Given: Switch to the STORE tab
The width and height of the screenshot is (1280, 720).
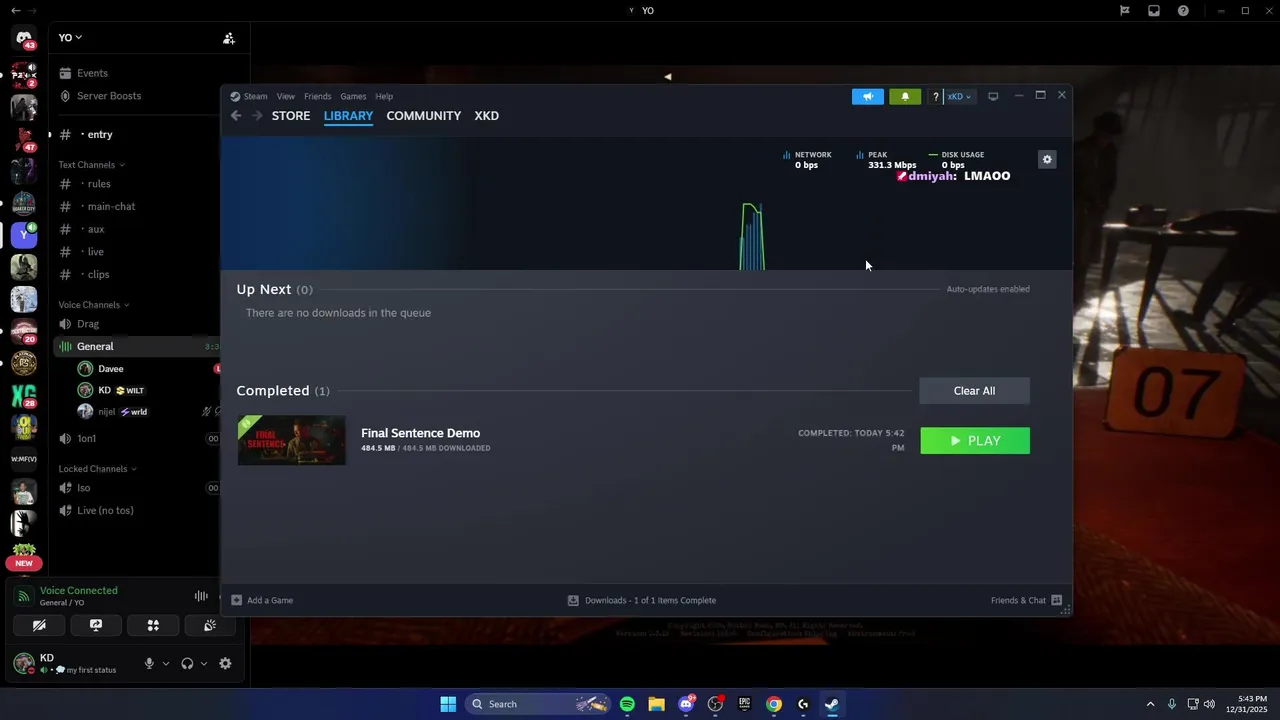Looking at the screenshot, I should coord(291,116).
